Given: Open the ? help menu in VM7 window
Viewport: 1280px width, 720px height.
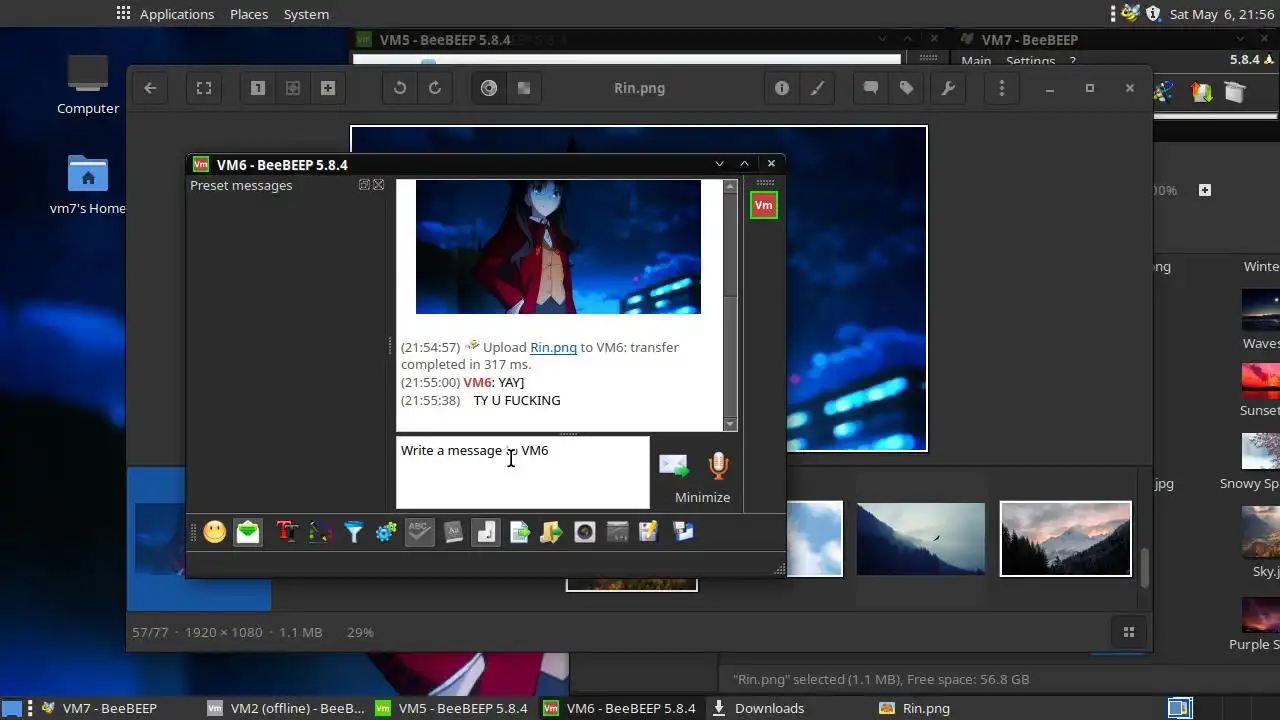Looking at the screenshot, I should point(1073,61).
